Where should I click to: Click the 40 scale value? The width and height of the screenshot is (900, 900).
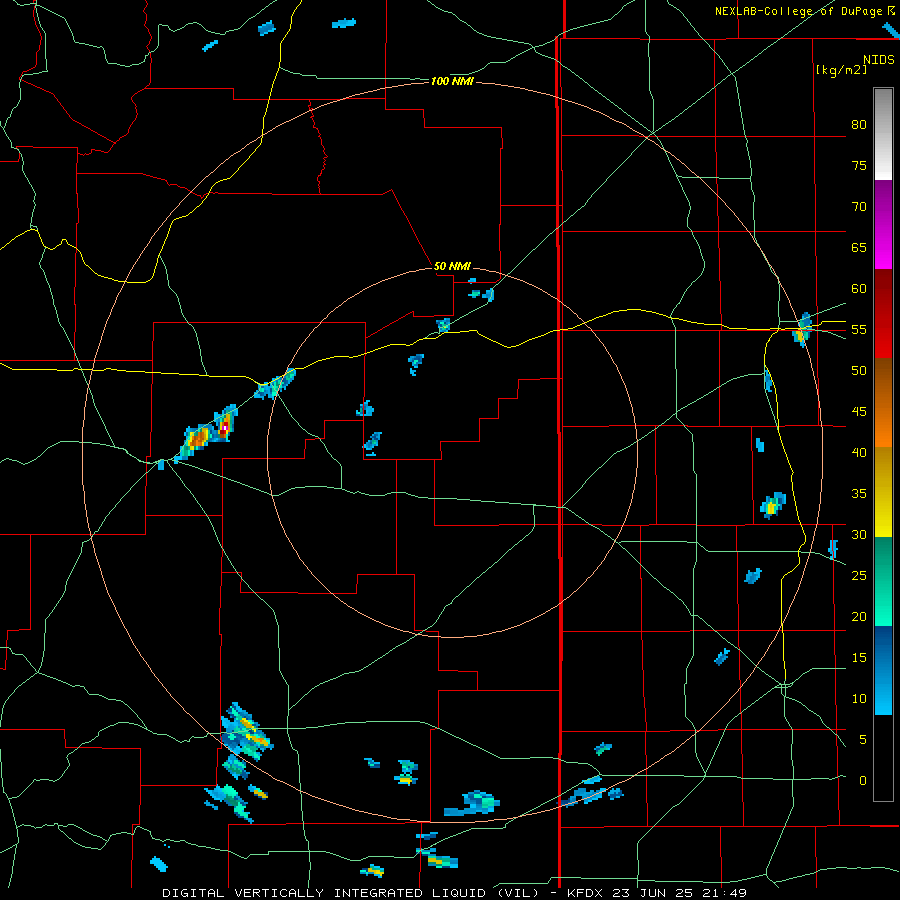tap(859, 452)
